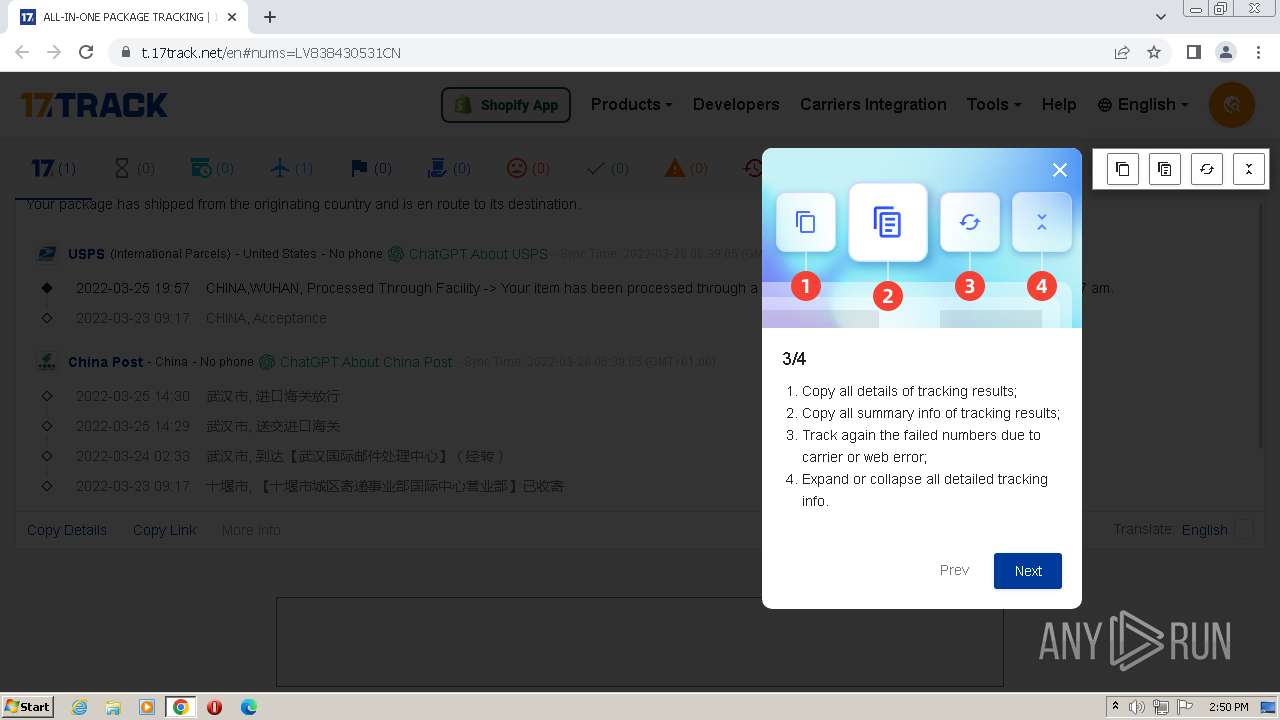Show hidden tray icons arrow
This screenshot has width=1280, height=720.
pyautogui.click(x=1115, y=707)
